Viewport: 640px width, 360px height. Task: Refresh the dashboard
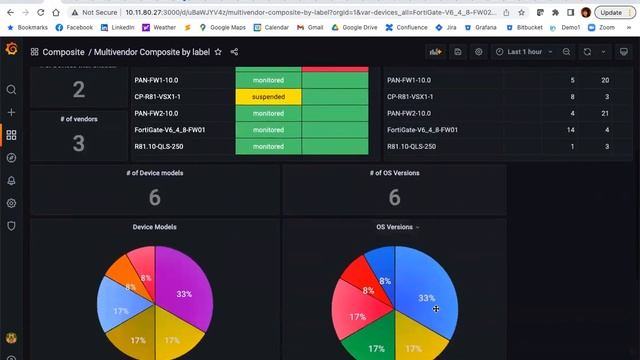click(x=587, y=52)
